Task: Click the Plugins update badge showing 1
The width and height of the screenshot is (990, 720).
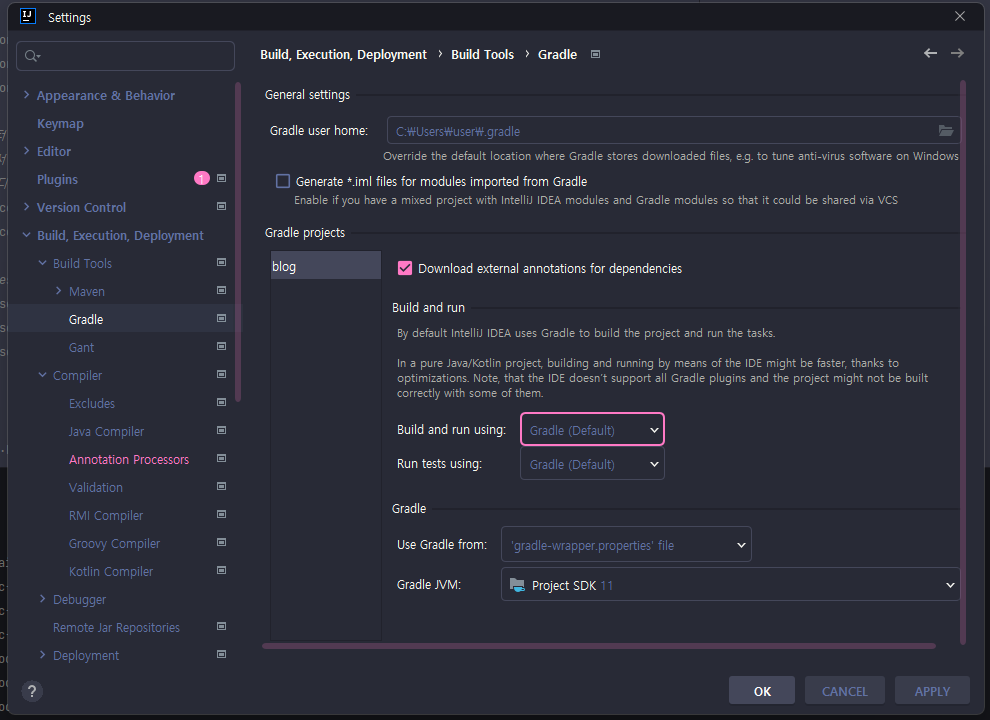Action: click(201, 179)
